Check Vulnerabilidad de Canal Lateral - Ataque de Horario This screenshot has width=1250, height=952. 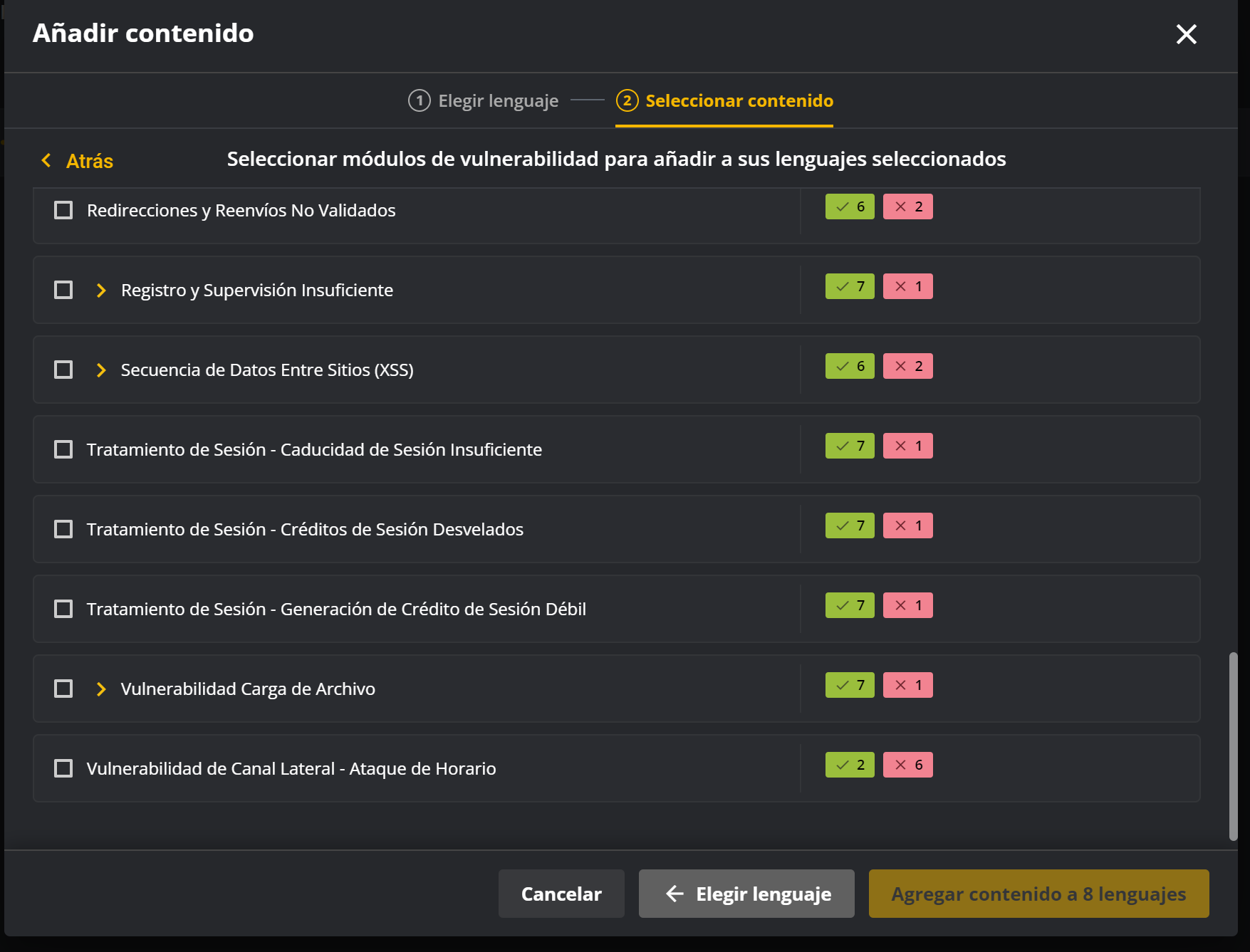[63, 768]
